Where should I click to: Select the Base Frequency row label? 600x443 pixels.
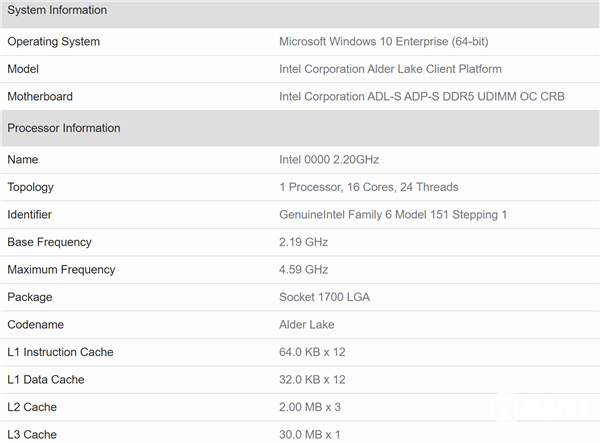49,242
